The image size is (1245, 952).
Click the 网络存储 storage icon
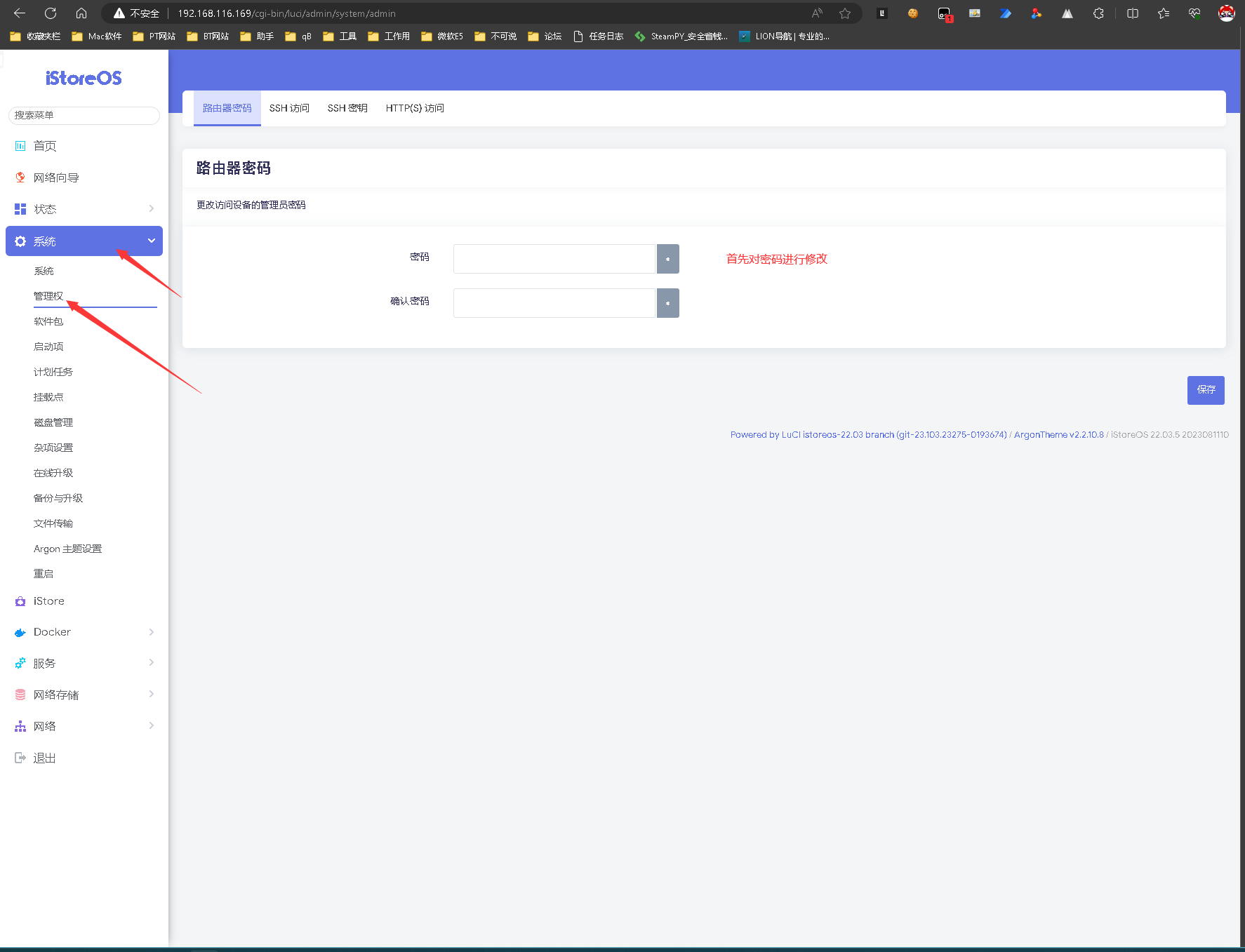pyautogui.click(x=20, y=695)
